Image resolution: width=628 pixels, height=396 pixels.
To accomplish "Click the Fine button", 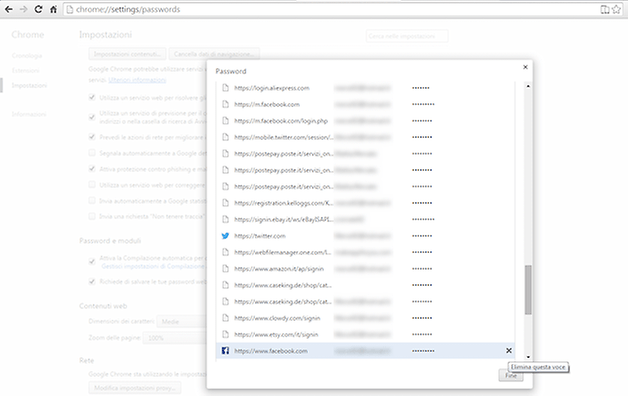I will pyautogui.click(x=511, y=376).
